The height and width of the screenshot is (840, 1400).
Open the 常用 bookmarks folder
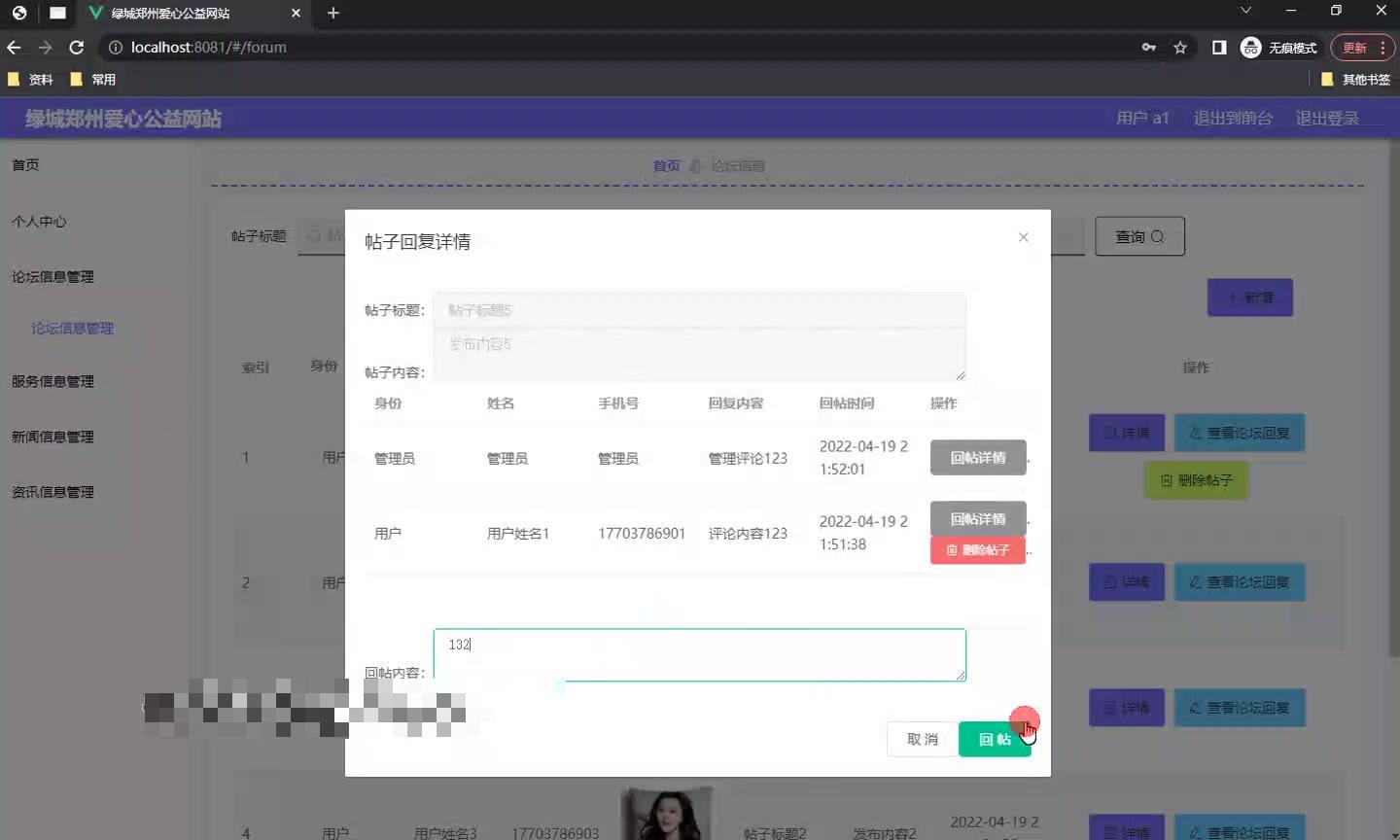pos(93,80)
